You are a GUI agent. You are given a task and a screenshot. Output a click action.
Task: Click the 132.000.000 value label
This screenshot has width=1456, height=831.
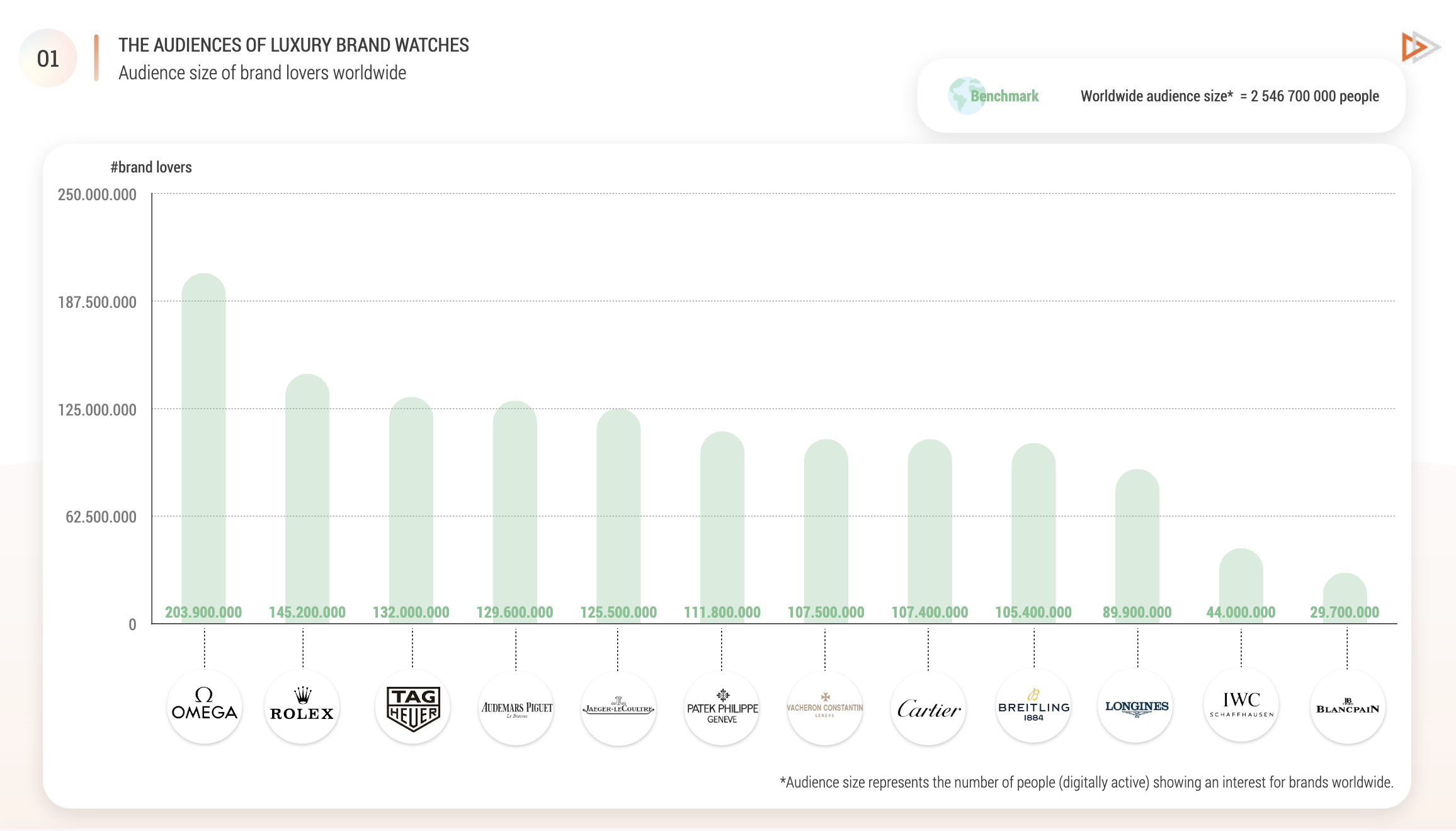411,612
